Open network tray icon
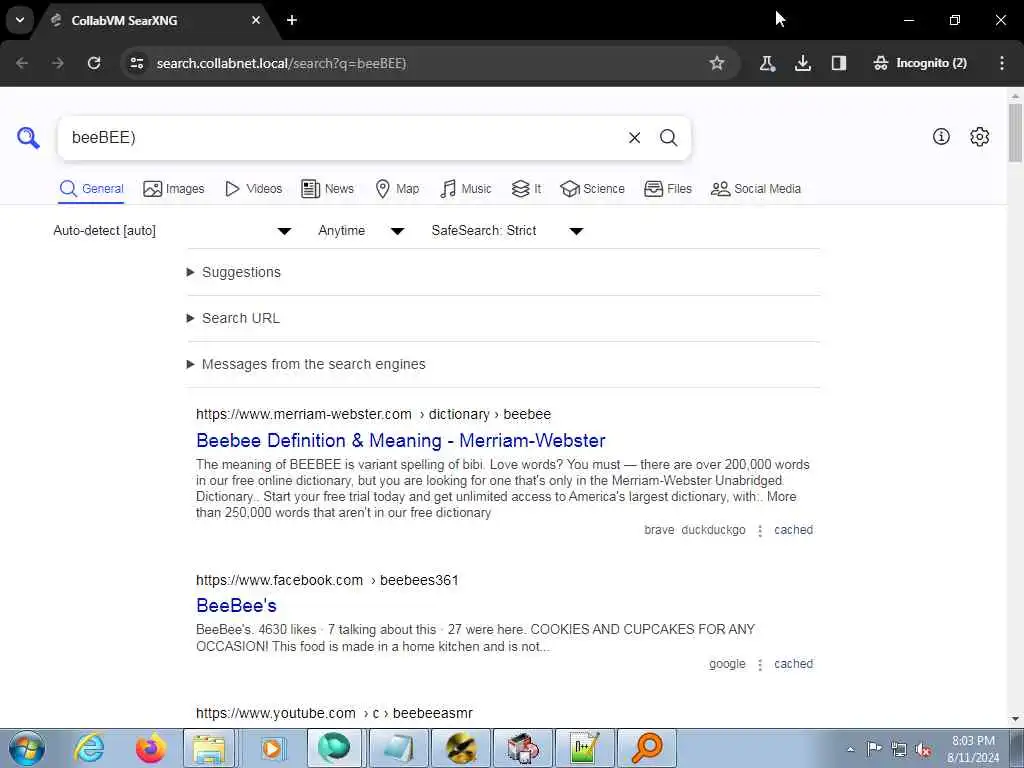The height and width of the screenshot is (768, 1024). point(899,749)
